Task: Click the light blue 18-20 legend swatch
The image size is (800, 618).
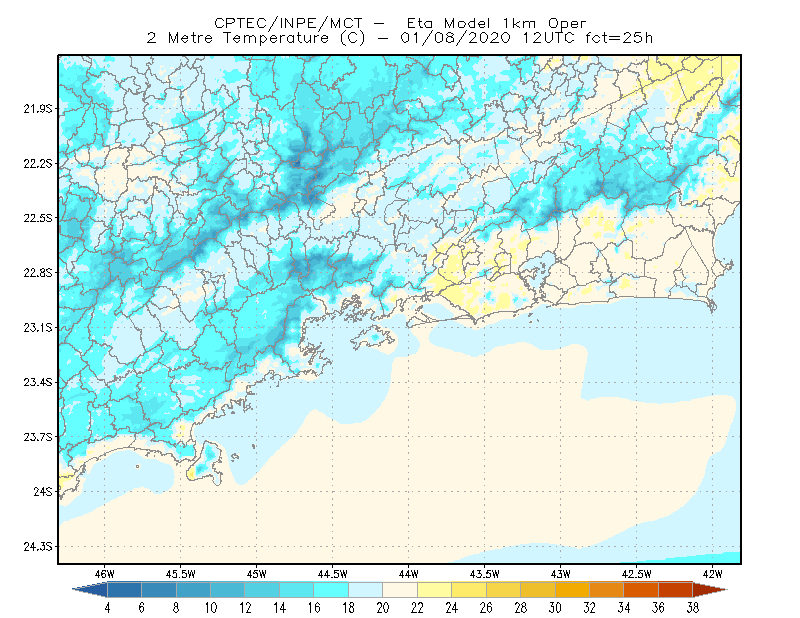Action: [x=366, y=590]
